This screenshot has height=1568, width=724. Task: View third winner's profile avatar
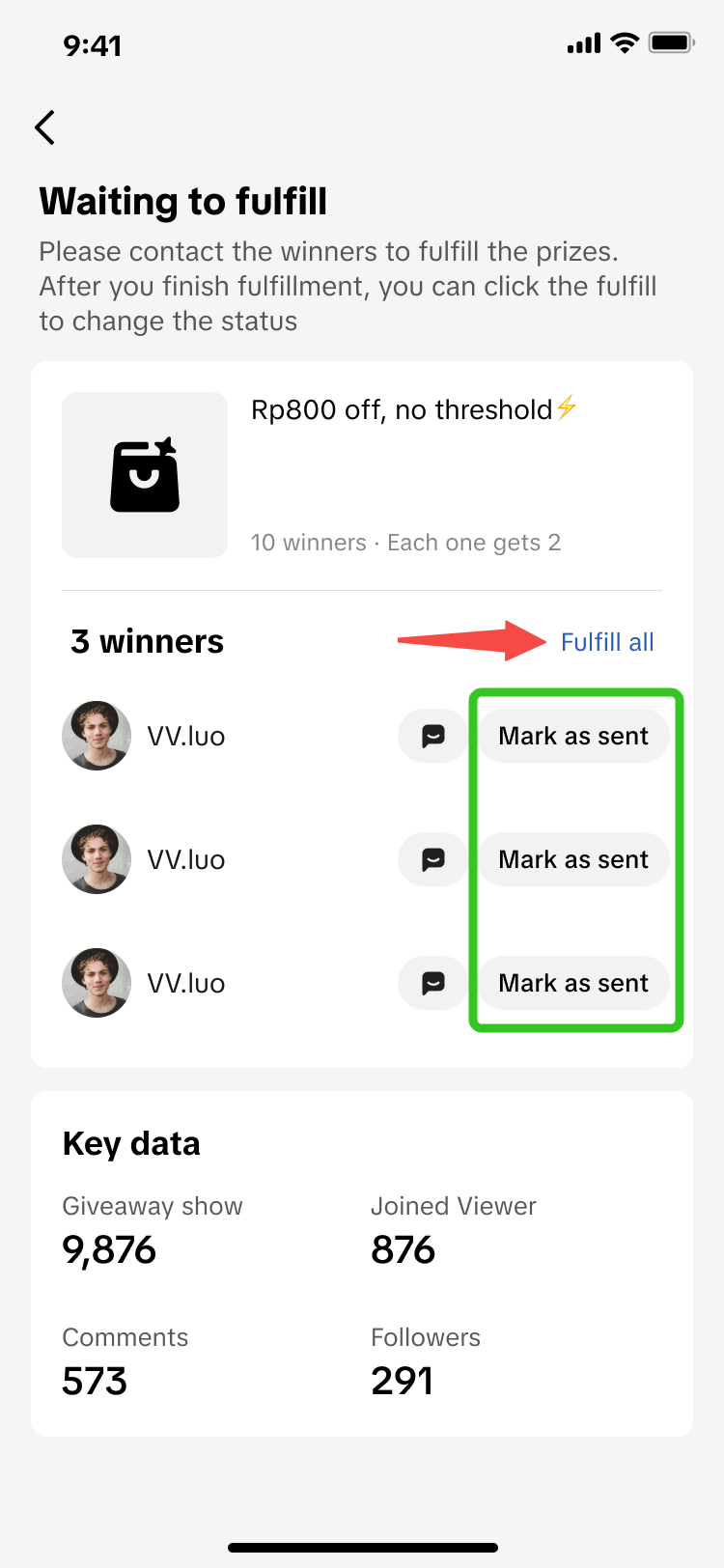[97, 983]
